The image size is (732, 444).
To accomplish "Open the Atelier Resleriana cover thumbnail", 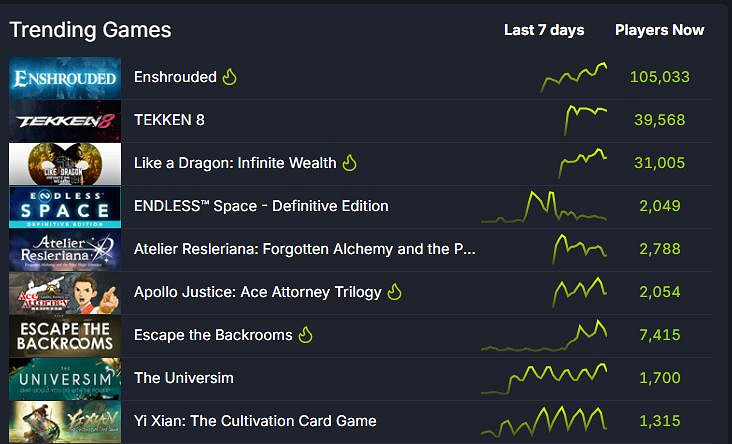I will (x=65, y=250).
